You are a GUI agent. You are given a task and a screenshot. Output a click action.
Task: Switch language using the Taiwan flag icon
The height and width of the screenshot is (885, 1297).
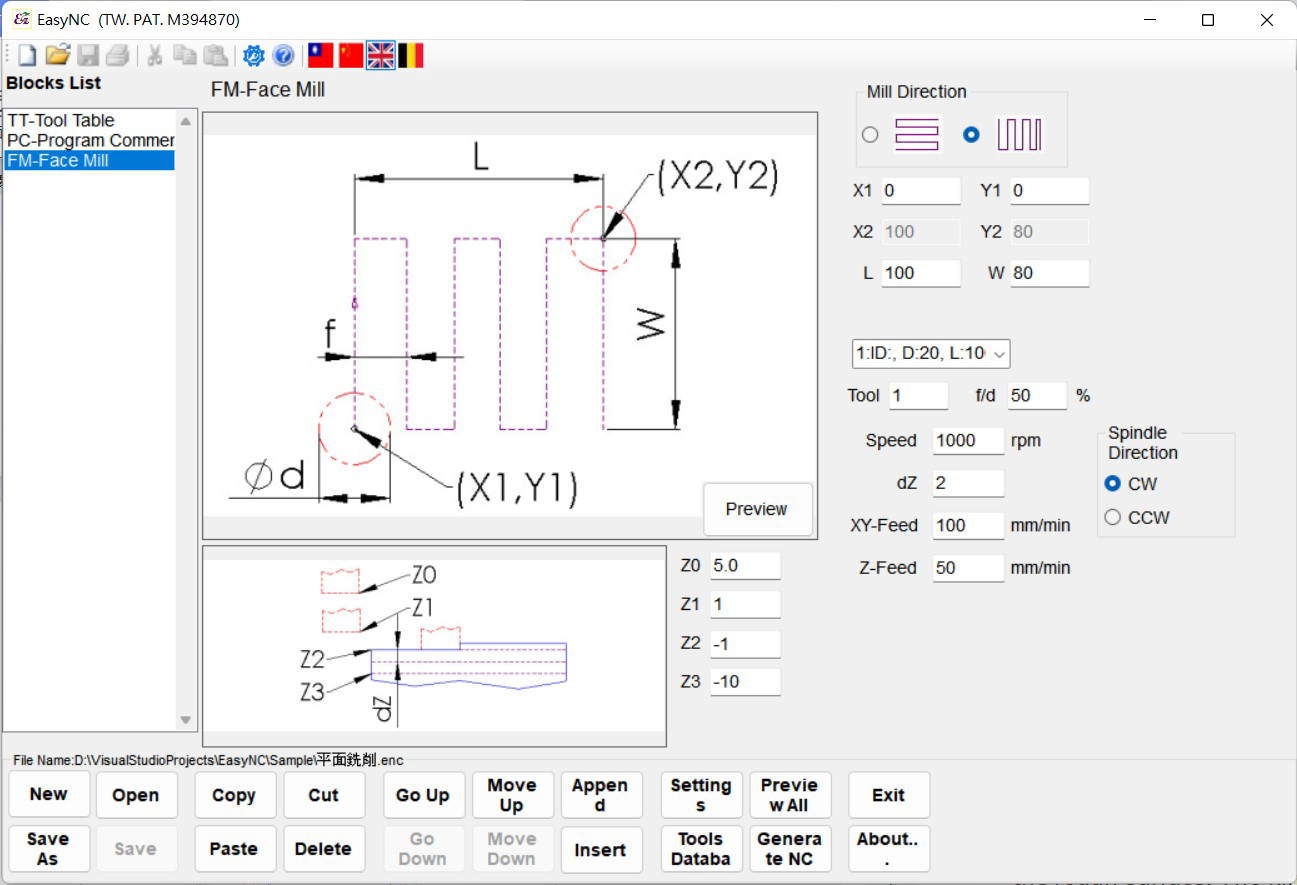click(x=320, y=55)
